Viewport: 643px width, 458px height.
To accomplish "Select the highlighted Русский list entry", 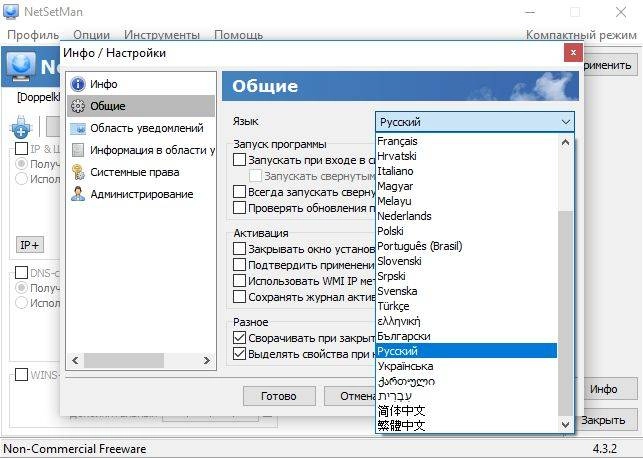I will (x=466, y=351).
